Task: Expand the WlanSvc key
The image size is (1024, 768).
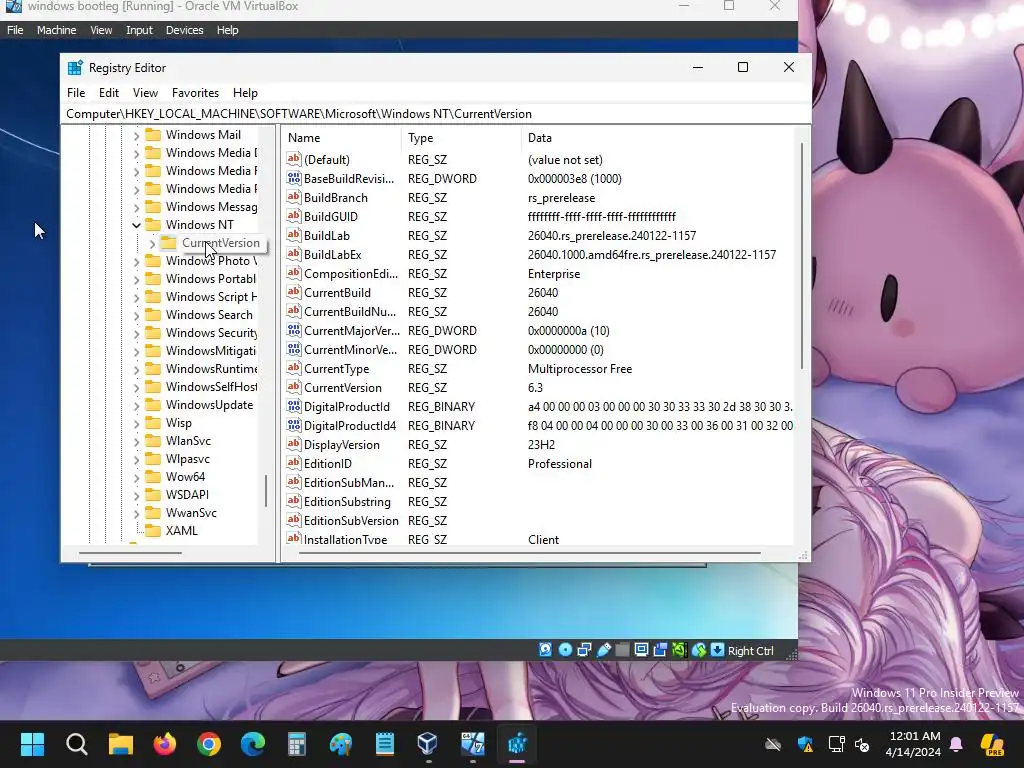Action: tap(136, 441)
